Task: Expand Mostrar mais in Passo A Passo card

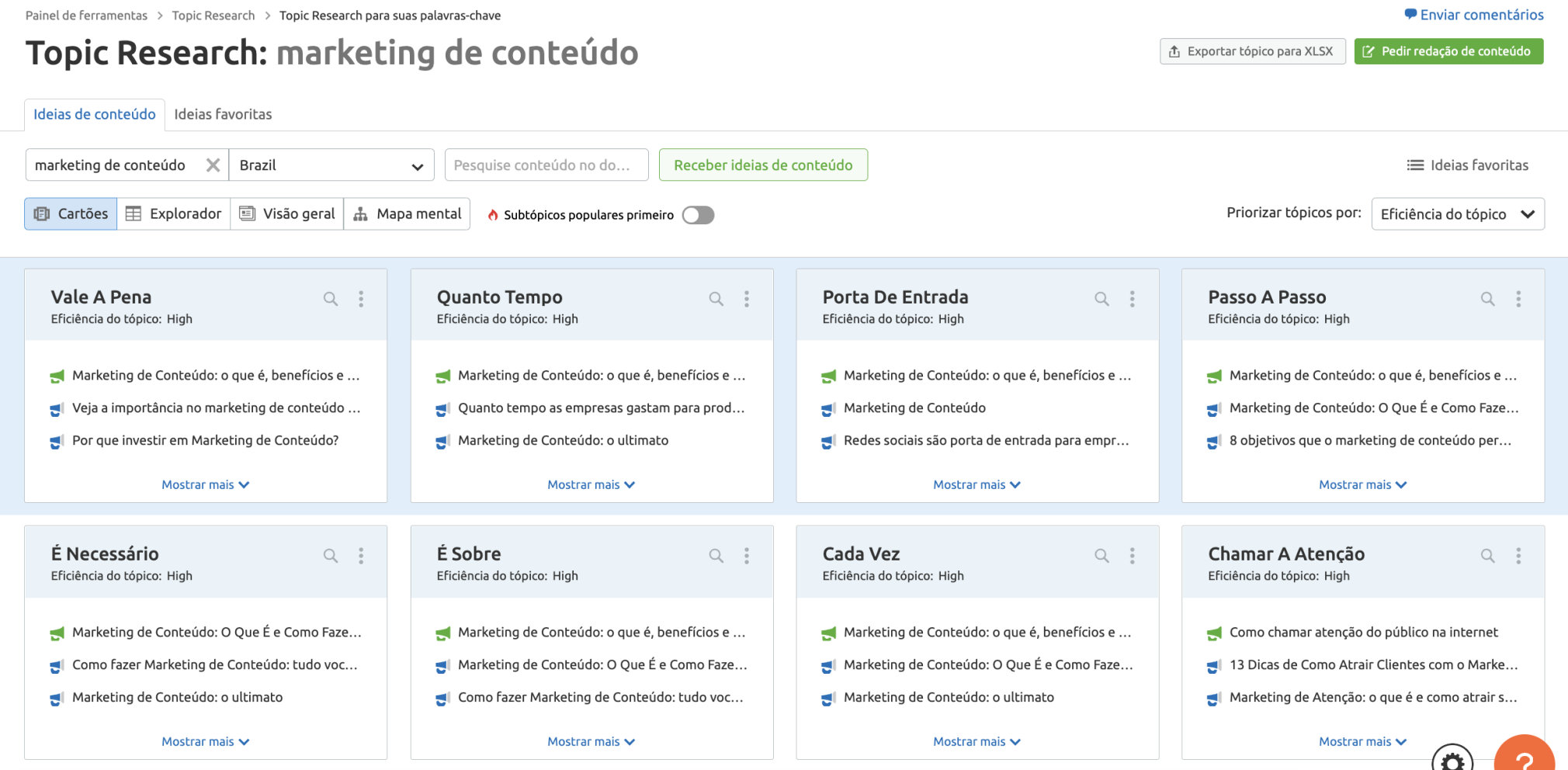Action: coord(1363,484)
